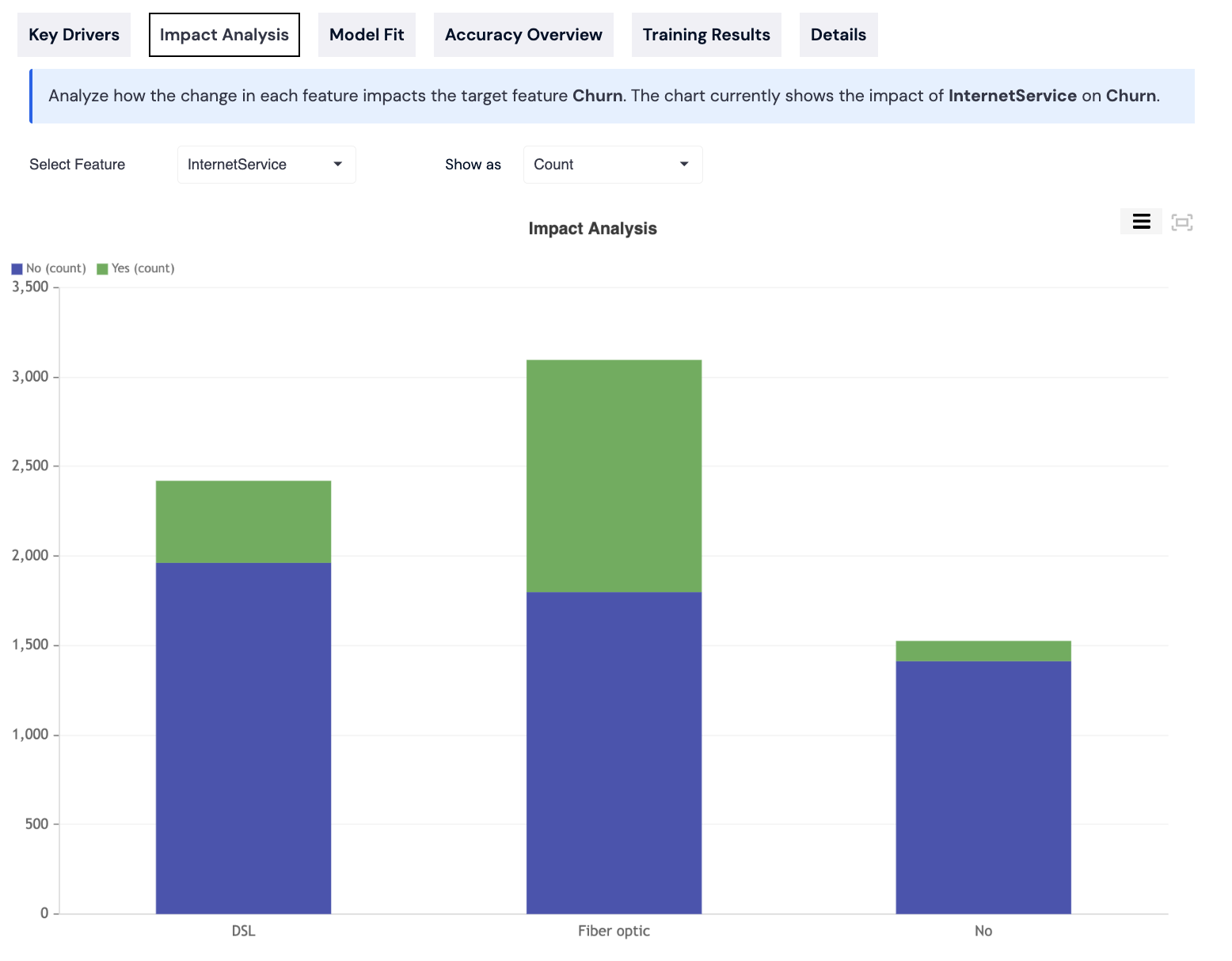1232x961 pixels.
Task: Go to the Training Results tab
Action: click(x=706, y=35)
